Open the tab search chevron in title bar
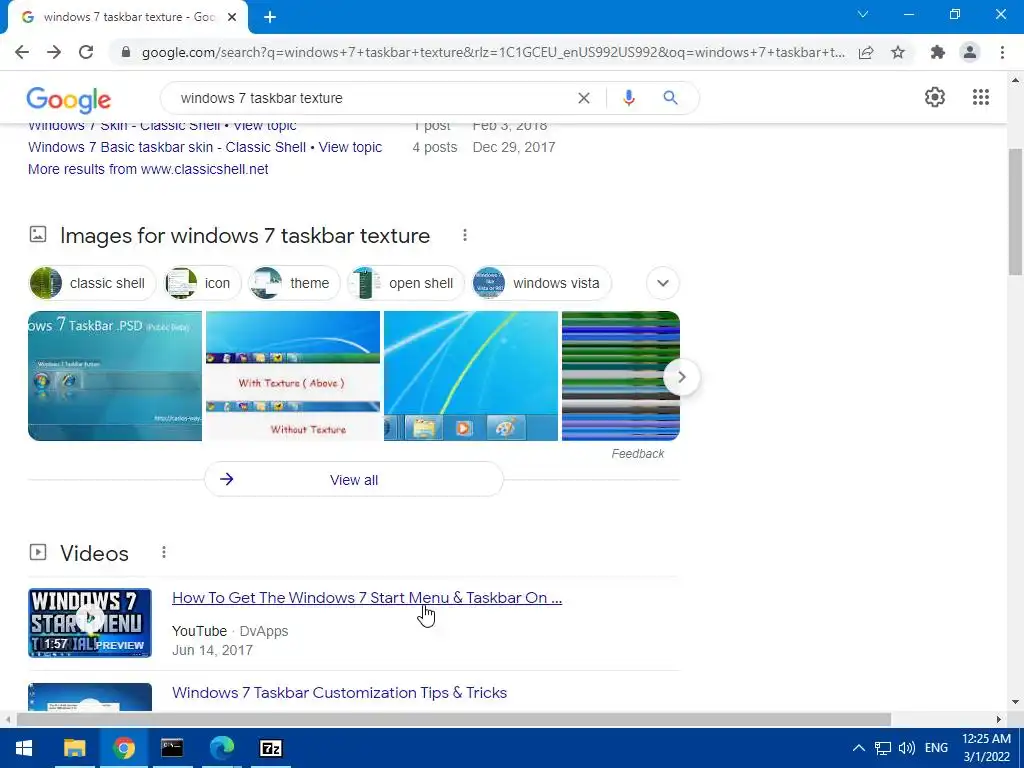1024x768 pixels. coord(863,14)
